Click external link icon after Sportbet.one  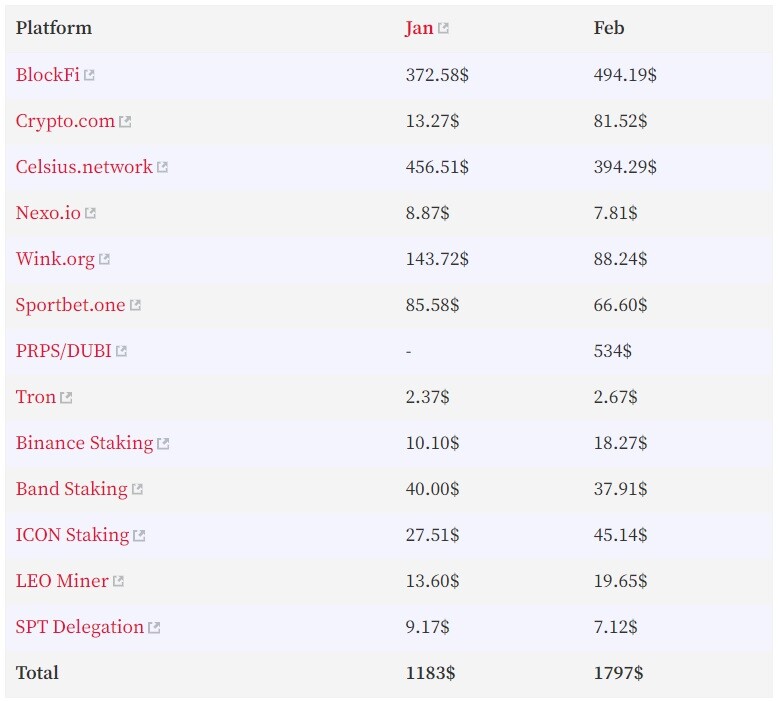[136, 306]
